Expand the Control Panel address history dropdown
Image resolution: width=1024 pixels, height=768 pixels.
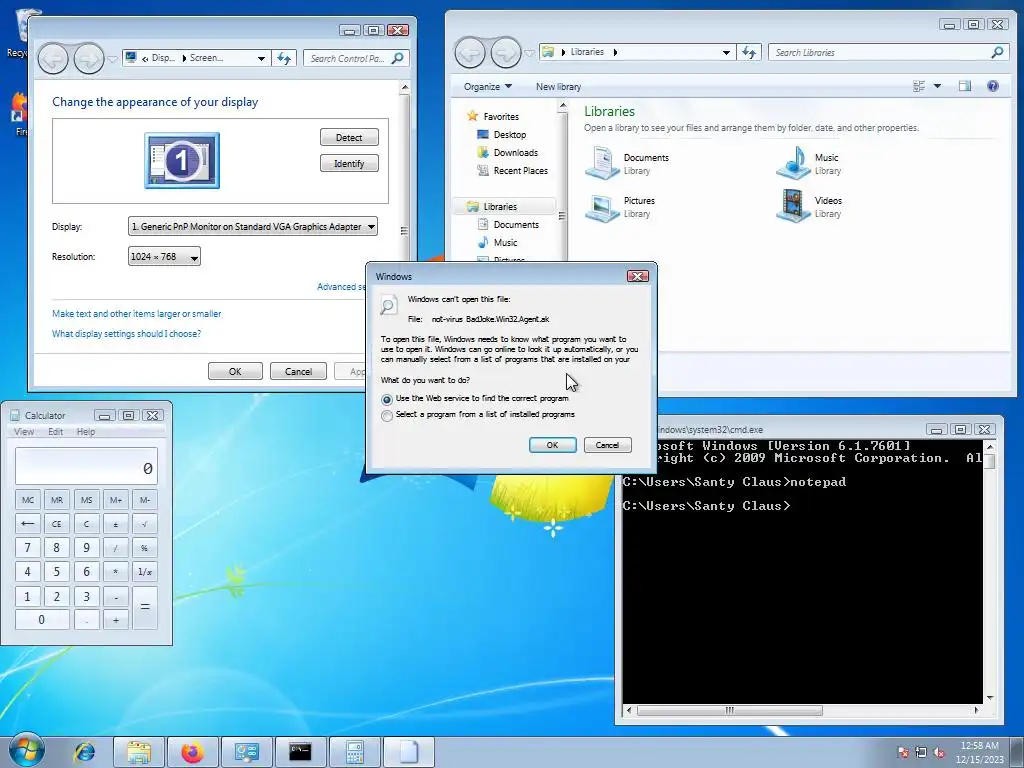(261, 58)
